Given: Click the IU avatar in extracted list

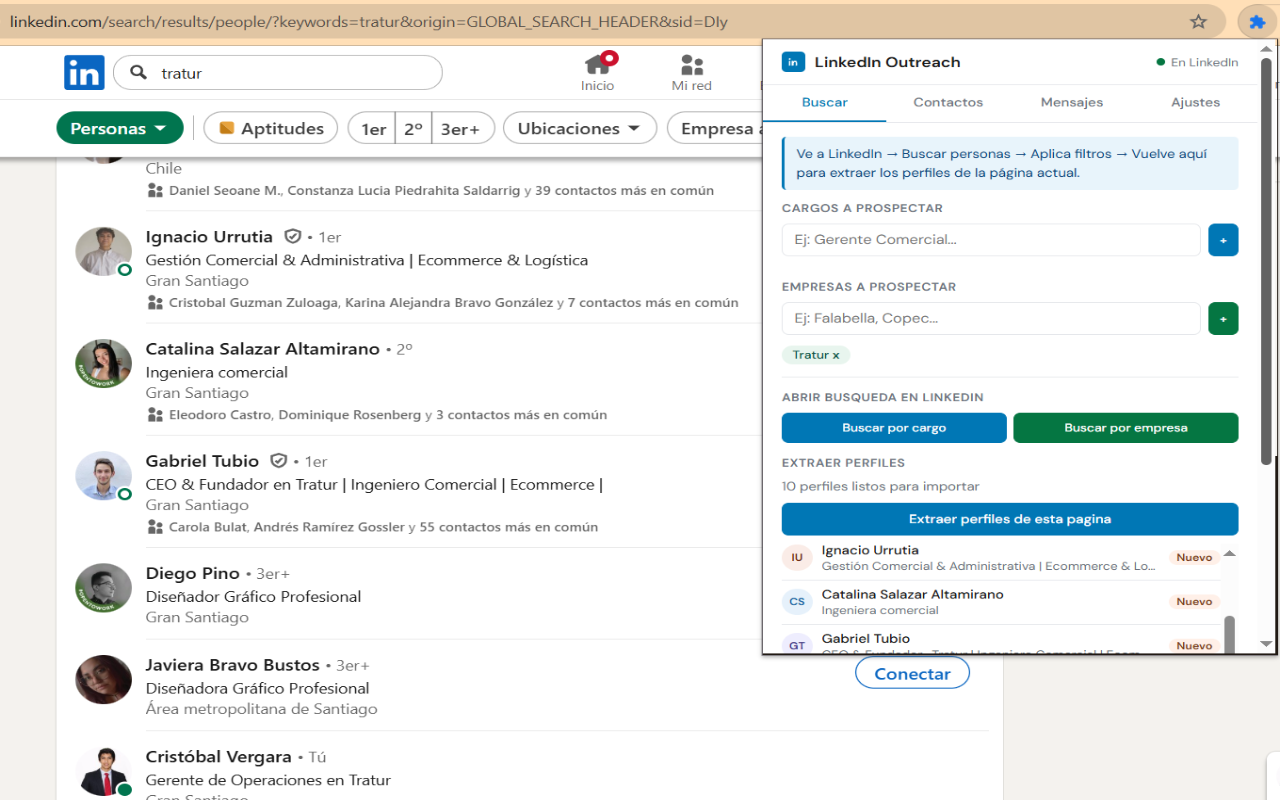Looking at the screenshot, I should point(797,558).
